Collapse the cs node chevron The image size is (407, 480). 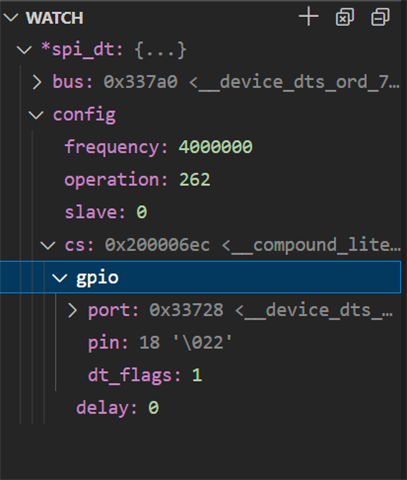click(48, 246)
